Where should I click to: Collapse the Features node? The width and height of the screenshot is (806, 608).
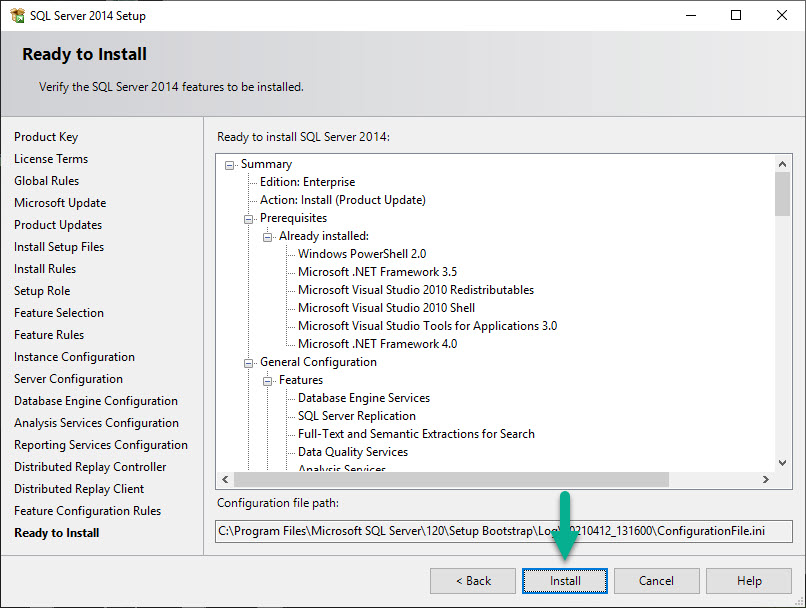(267, 381)
